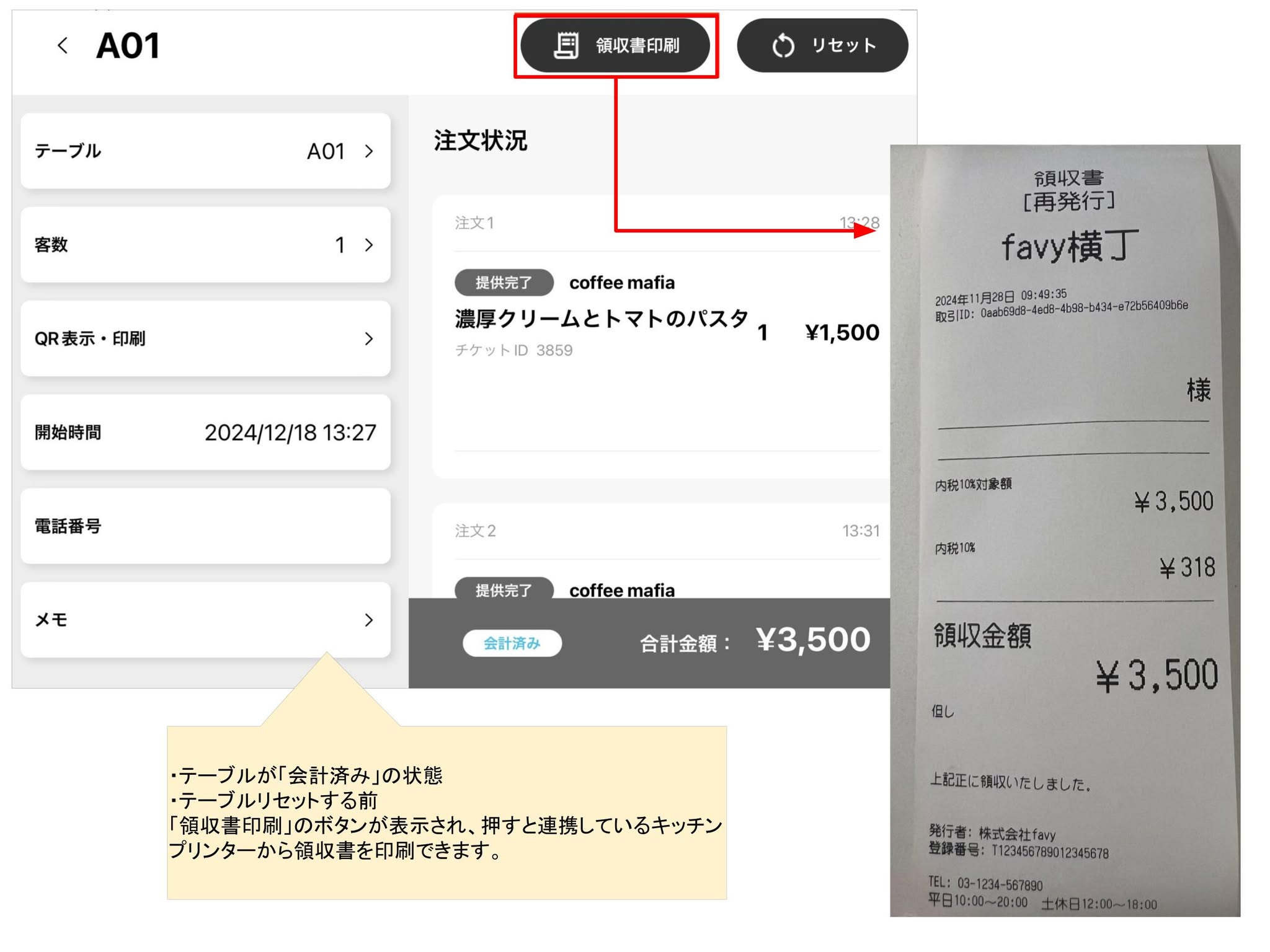Viewport: 1270px width, 952px height.
Task: Click the 開始時間 row
Action: point(205,433)
